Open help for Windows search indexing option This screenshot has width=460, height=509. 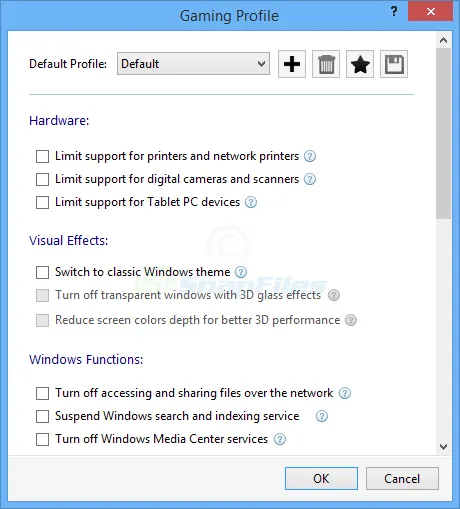pyautogui.click(x=322, y=416)
